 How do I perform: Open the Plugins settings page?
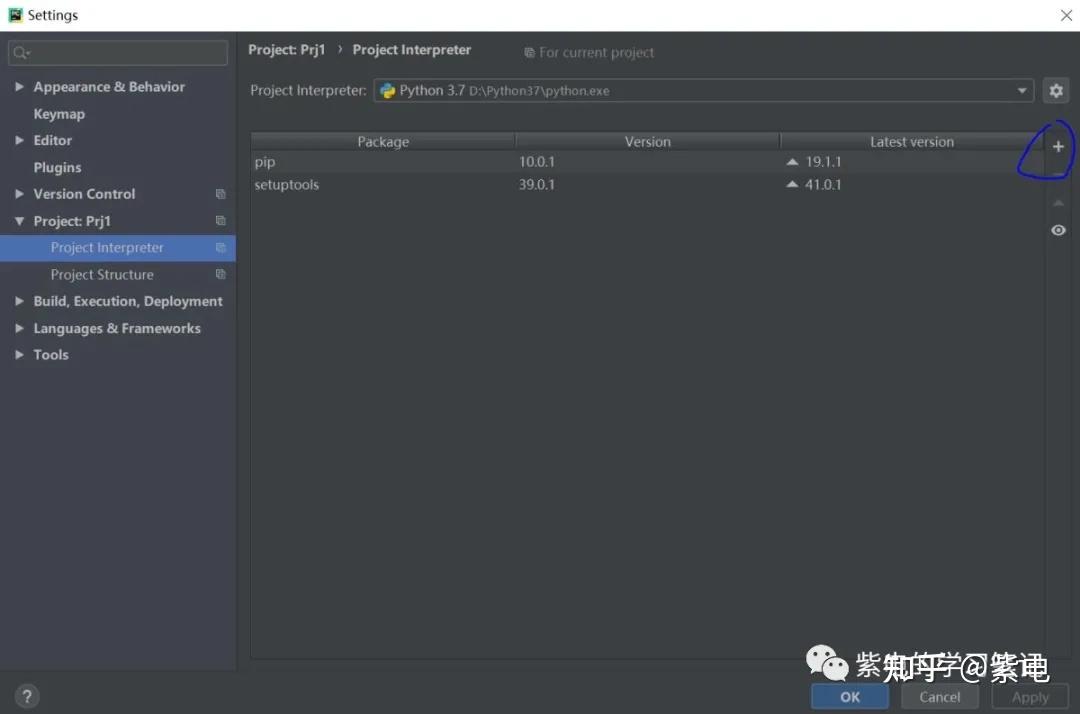[57, 167]
